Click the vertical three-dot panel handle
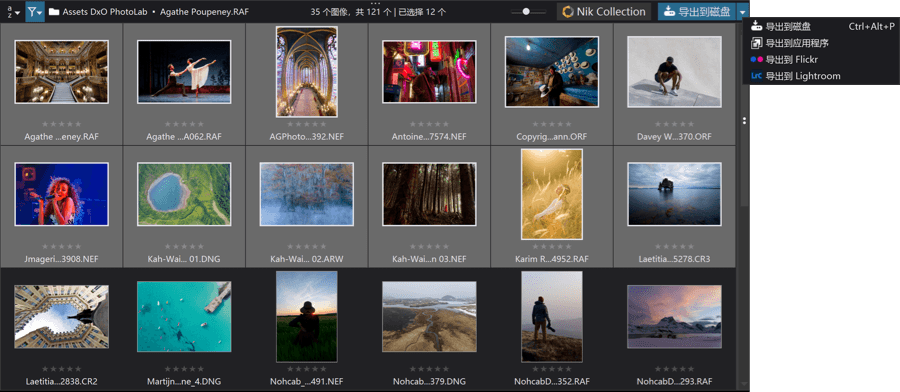 click(x=744, y=121)
